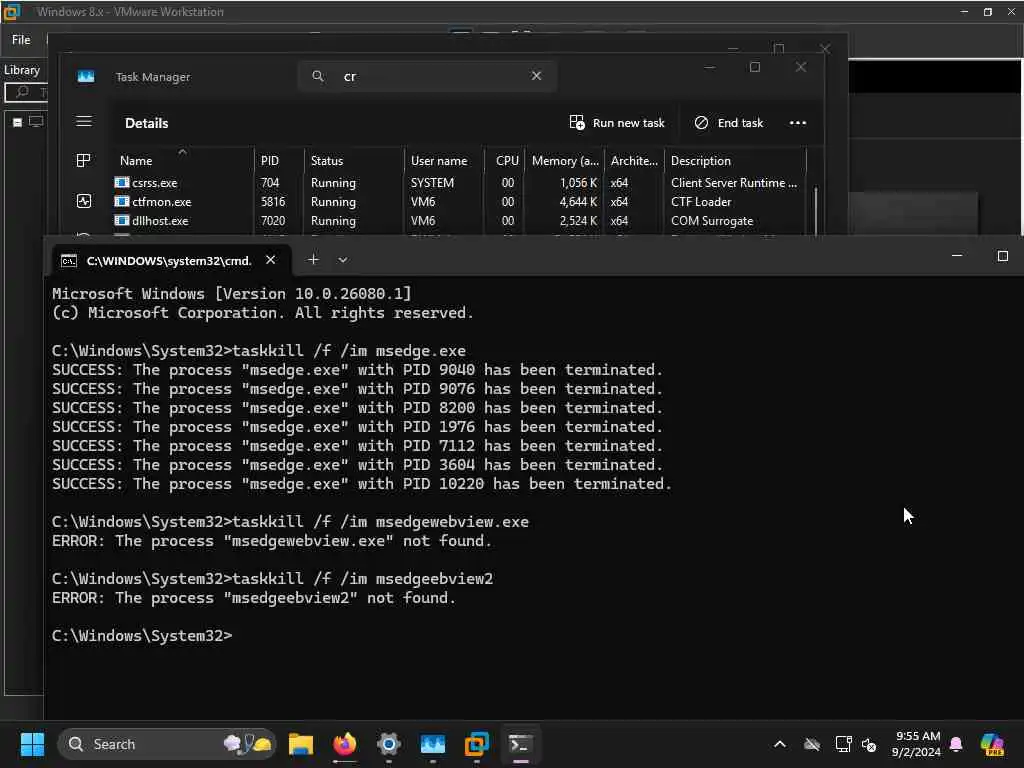The height and width of the screenshot is (768, 1024).
Task: Open the Copilot preview icon in taskbar
Action: click(992, 744)
